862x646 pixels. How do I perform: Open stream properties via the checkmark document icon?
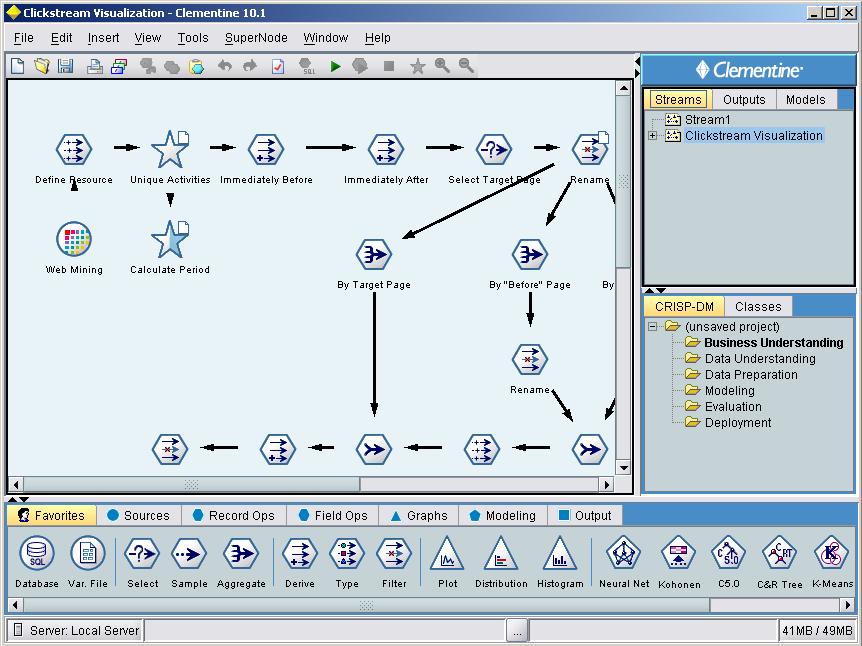[278, 67]
